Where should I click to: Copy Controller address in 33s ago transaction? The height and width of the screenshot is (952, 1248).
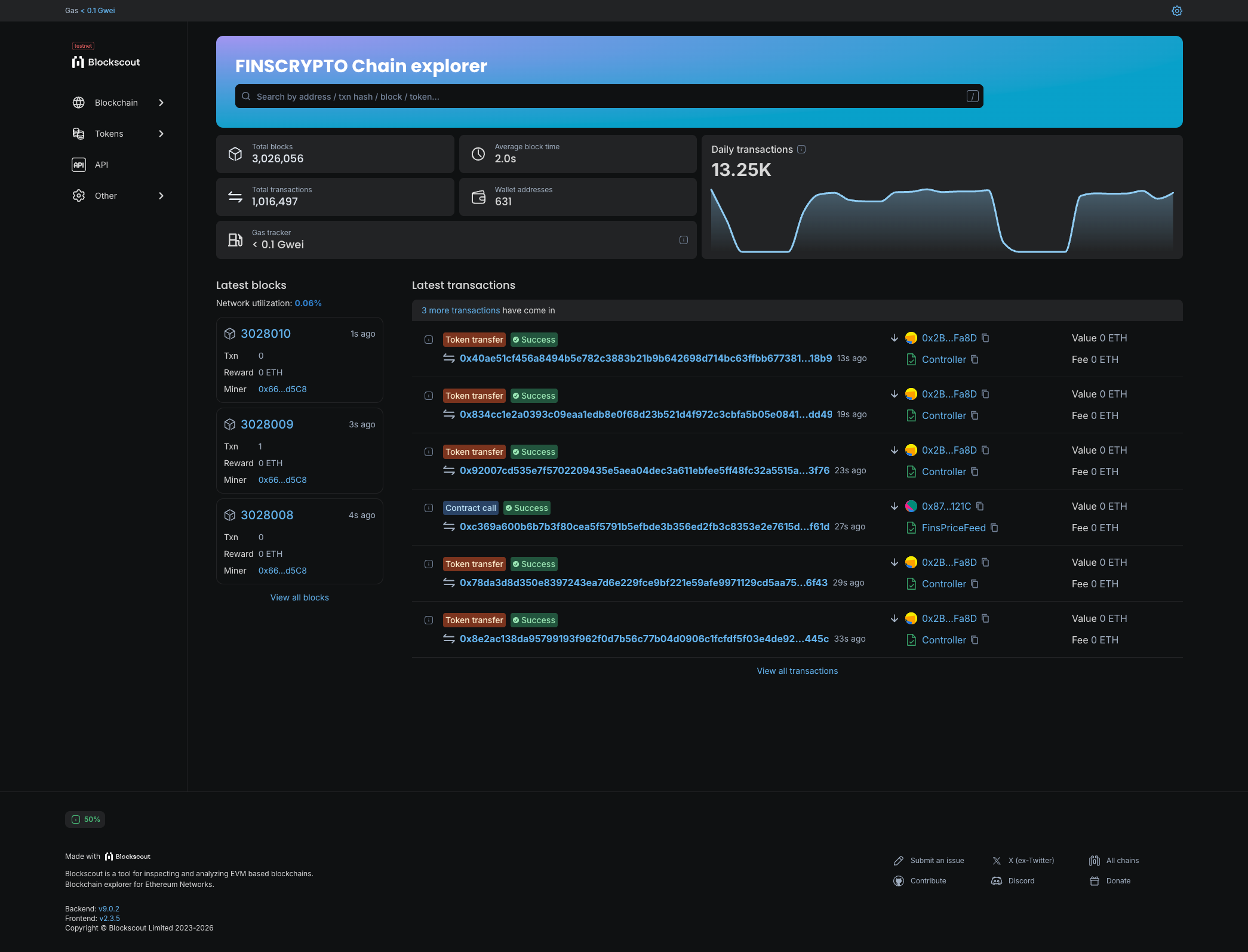point(975,640)
